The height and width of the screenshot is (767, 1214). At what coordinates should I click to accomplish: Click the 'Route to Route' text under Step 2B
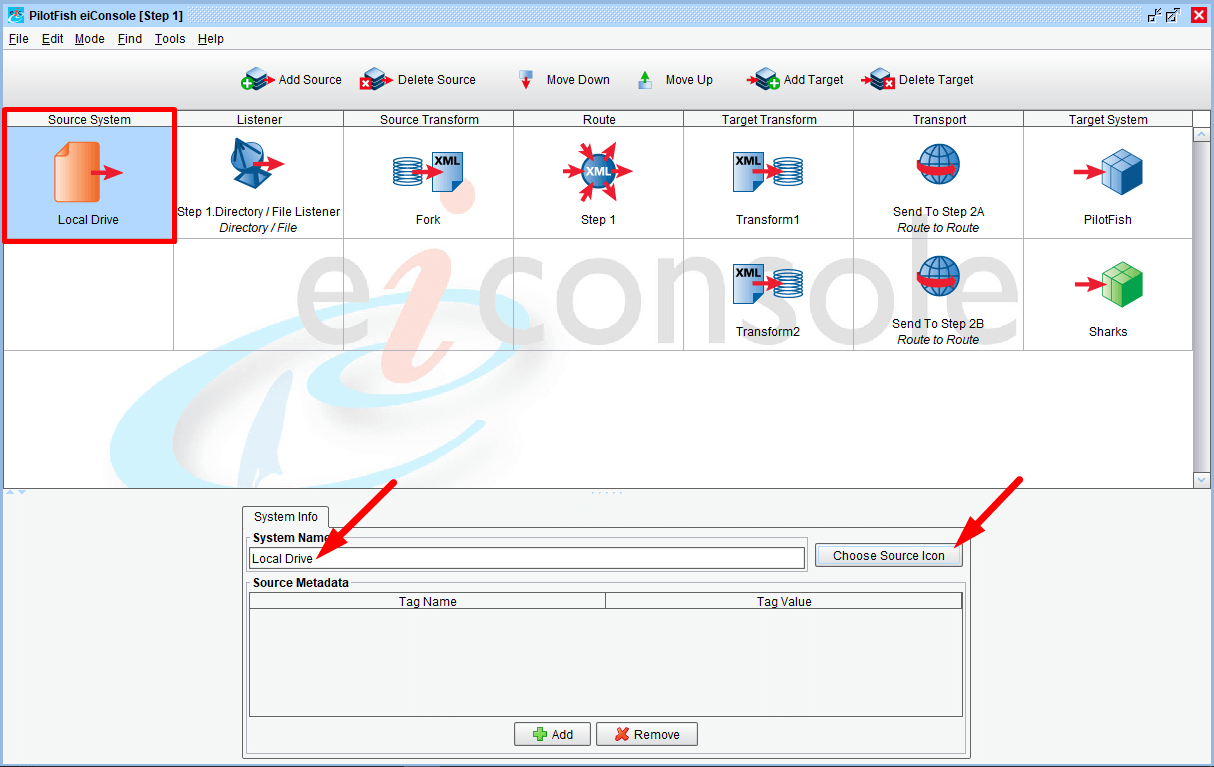pos(938,340)
